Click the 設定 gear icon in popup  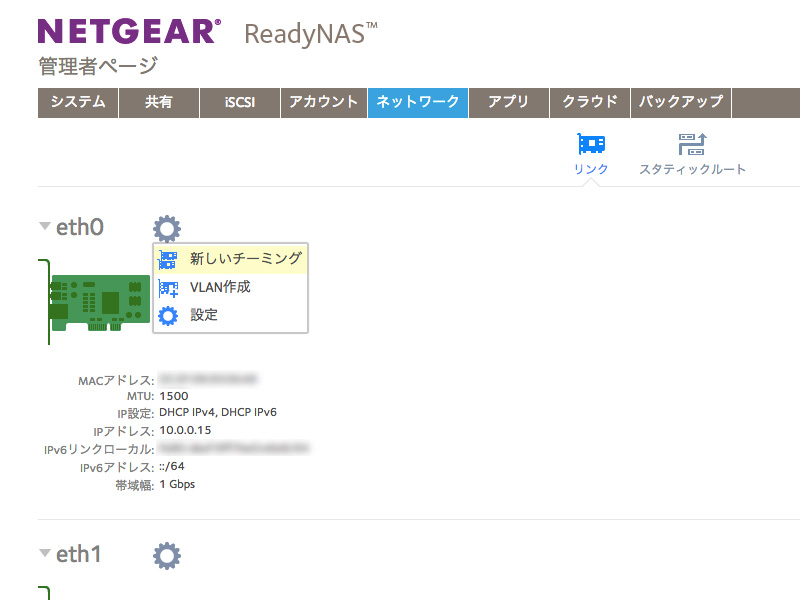(169, 316)
